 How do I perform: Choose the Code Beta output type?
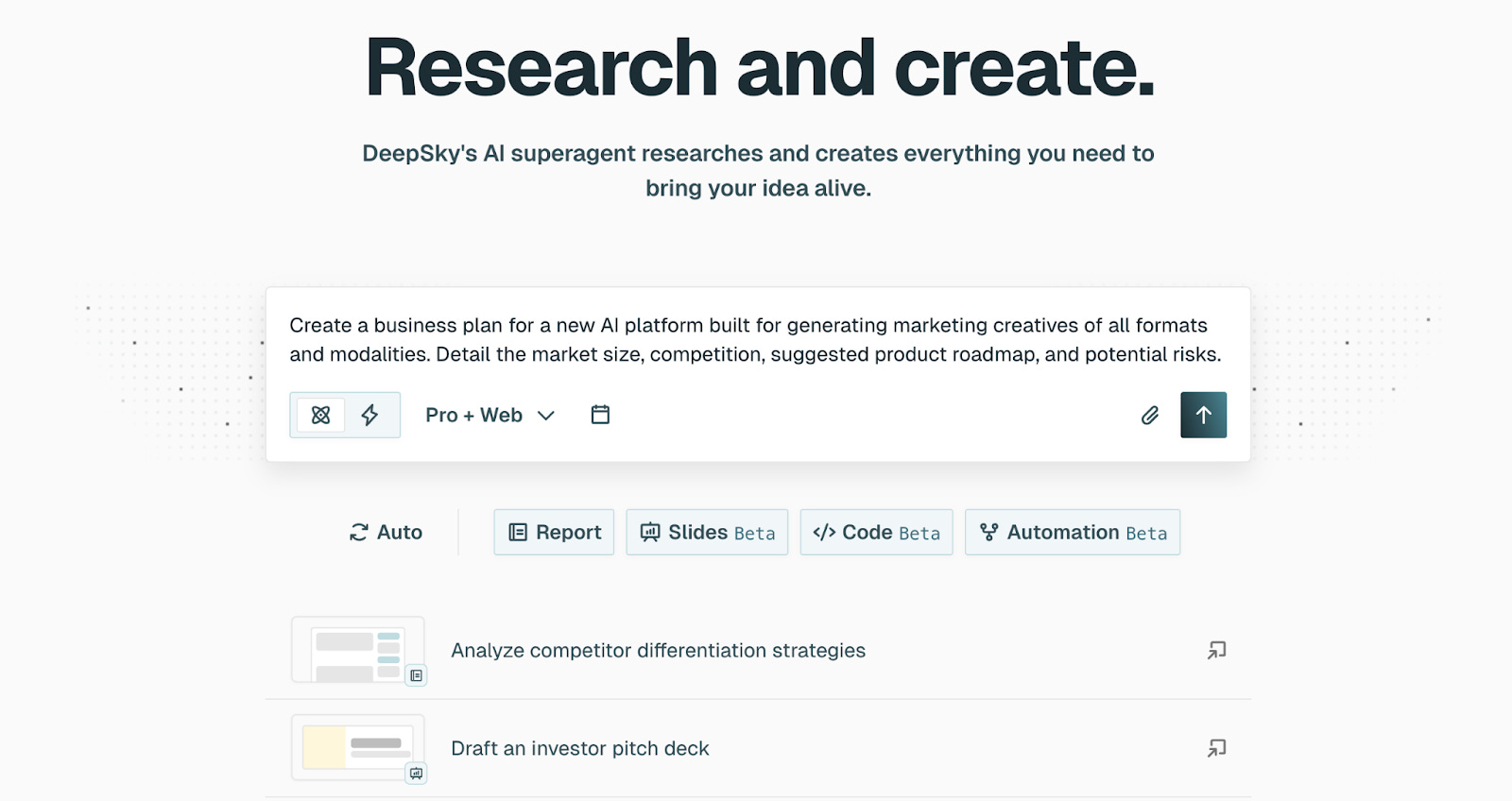click(x=876, y=532)
